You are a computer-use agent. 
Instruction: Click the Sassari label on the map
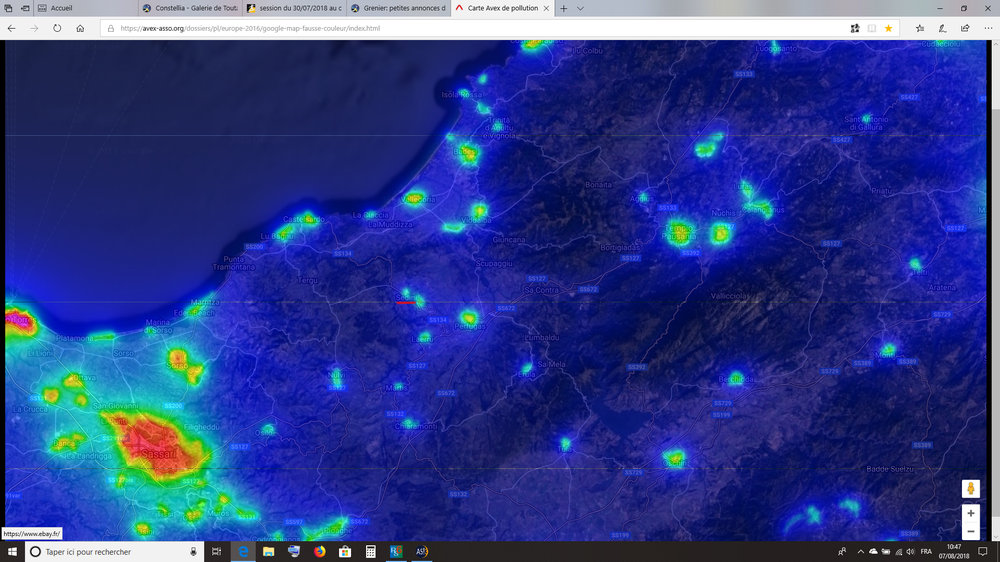click(158, 454)
